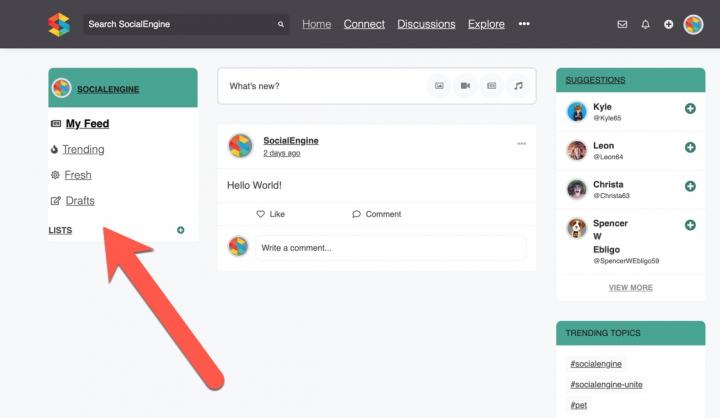The width and height of the screenshot is (720, 418).
Task: Select Trending in the sidebar
Action: point(83,149)
